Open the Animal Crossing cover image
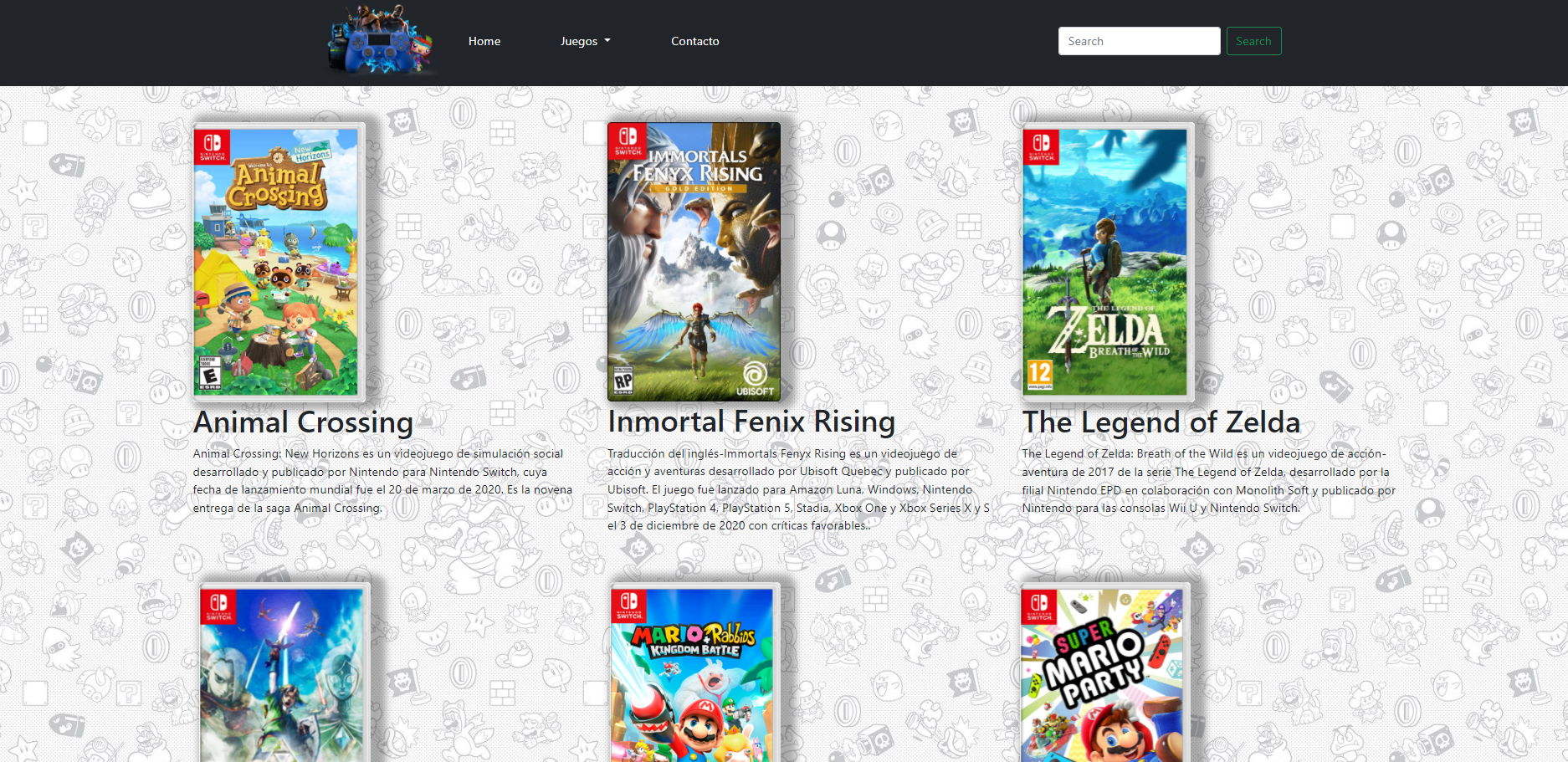This screenshot has width=1568, height=762. coord(279,262)
